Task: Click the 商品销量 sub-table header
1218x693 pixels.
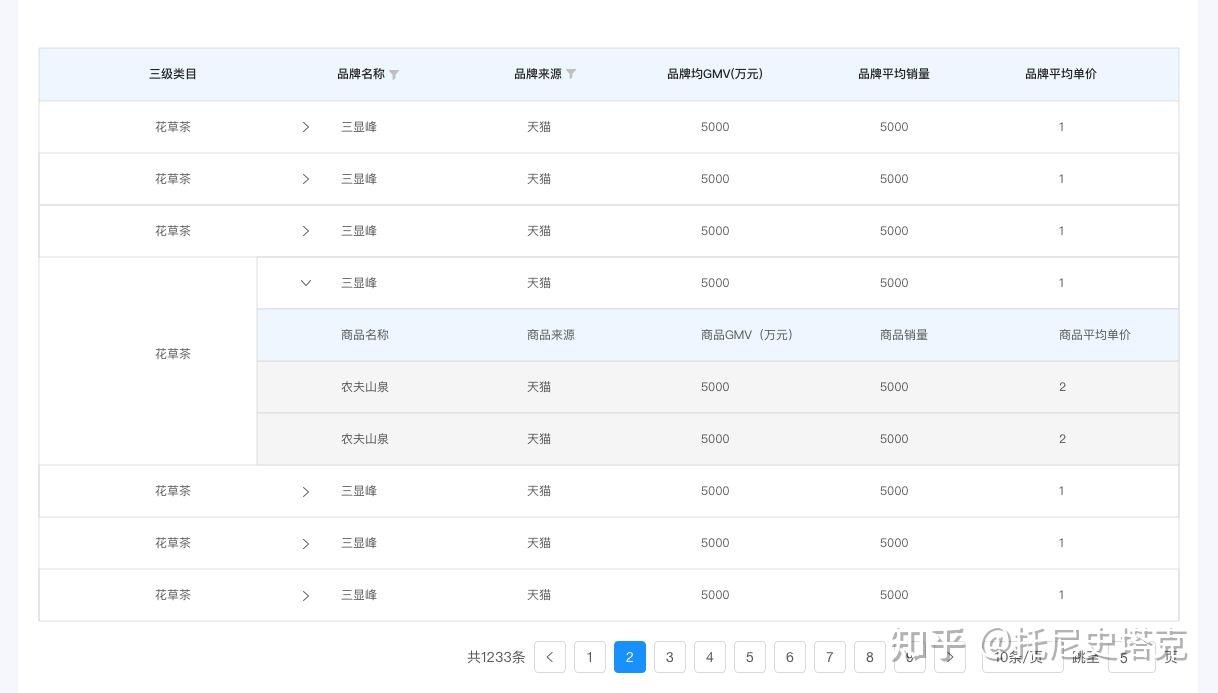Action: (904, 335)
